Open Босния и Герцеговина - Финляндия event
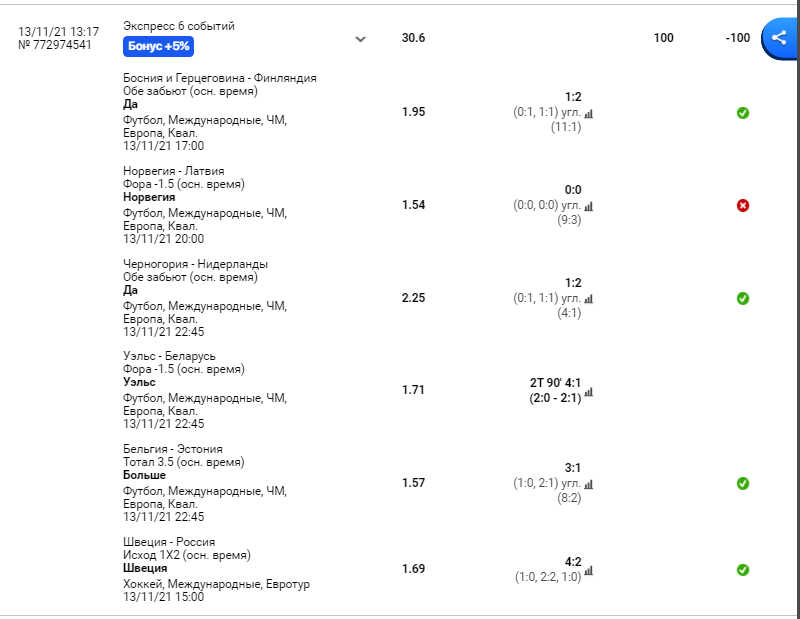This screenshot has height=619, width=800. (219, 78)
